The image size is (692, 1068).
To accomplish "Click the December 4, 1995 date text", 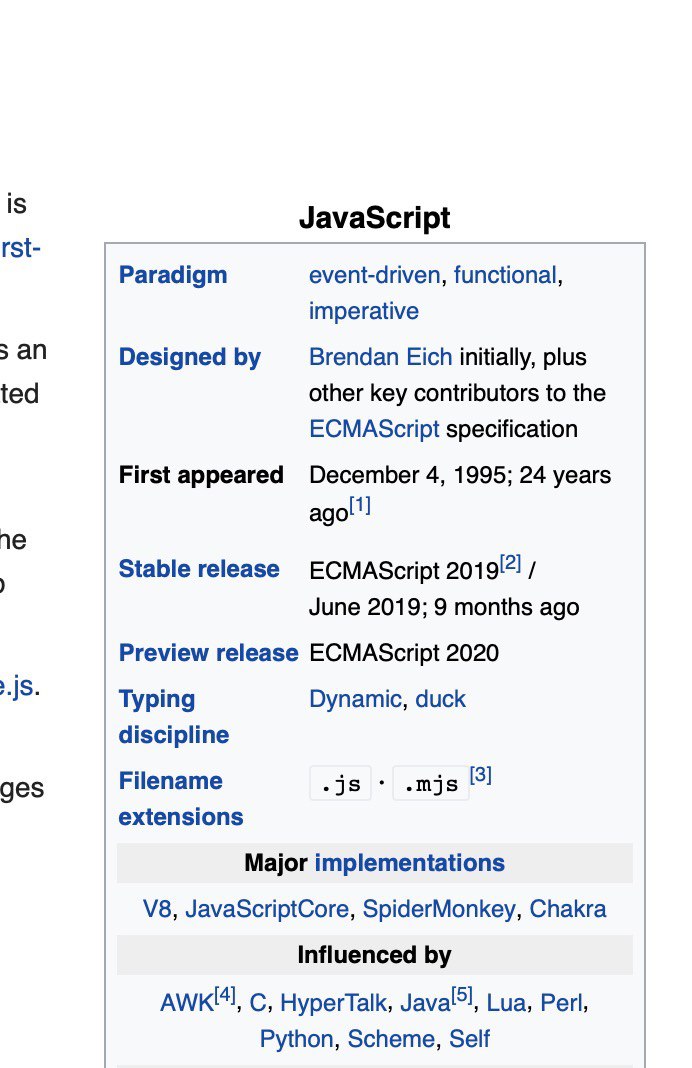I will pyautogui.click(x=410, y=475).
